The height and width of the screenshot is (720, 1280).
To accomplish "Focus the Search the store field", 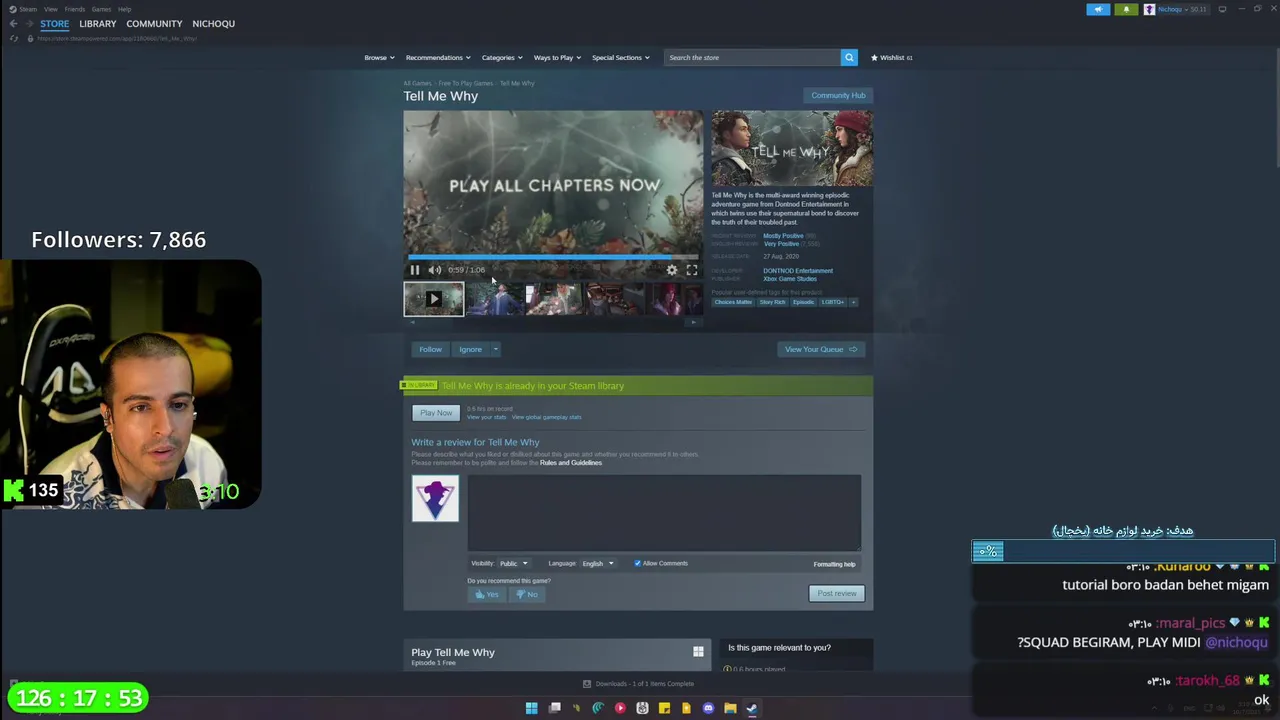I will pyautogui.click(x=752, y=57).
